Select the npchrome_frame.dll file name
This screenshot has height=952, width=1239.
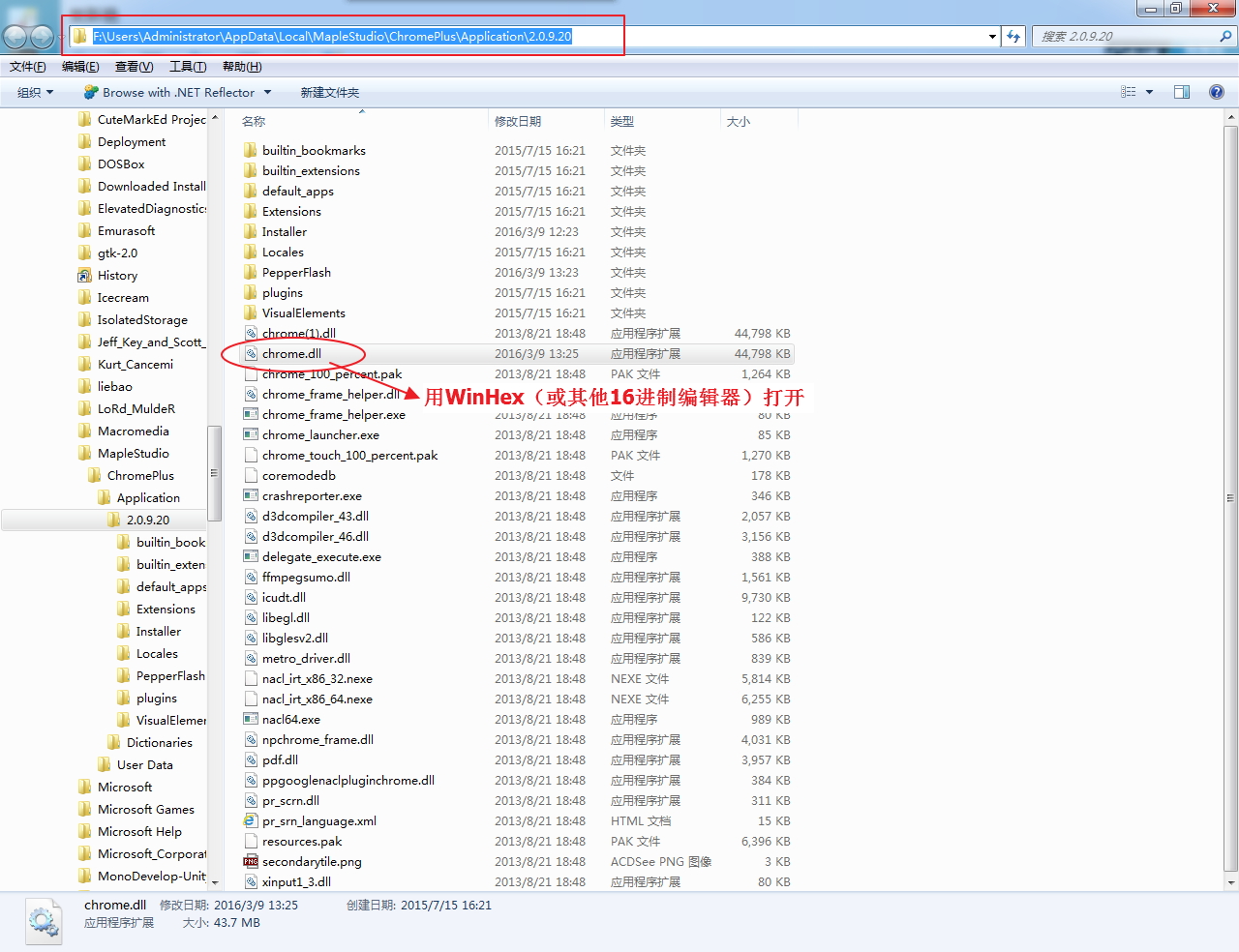[x=318, y=740]
